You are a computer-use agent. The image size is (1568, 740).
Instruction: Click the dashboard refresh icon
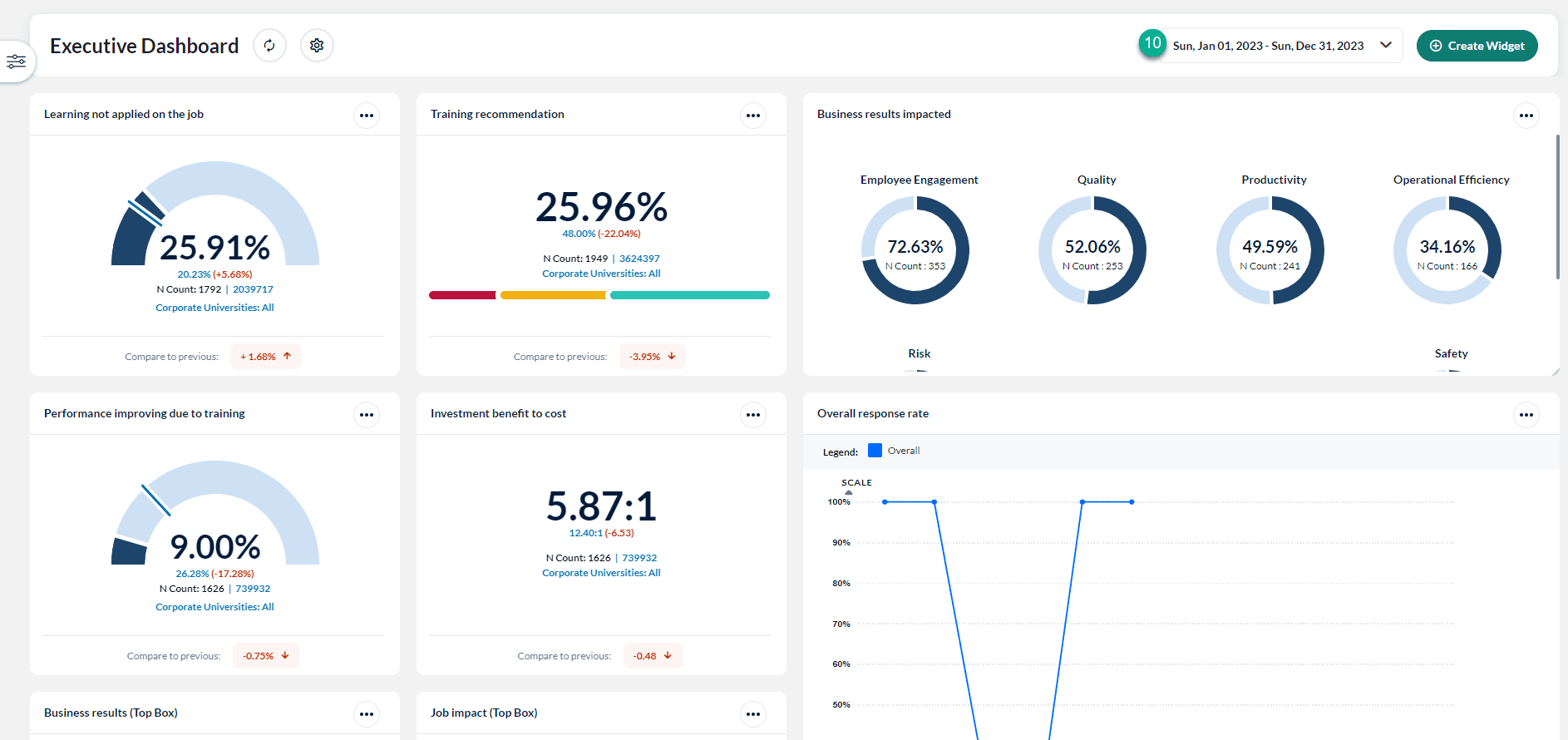coord(269,46)
